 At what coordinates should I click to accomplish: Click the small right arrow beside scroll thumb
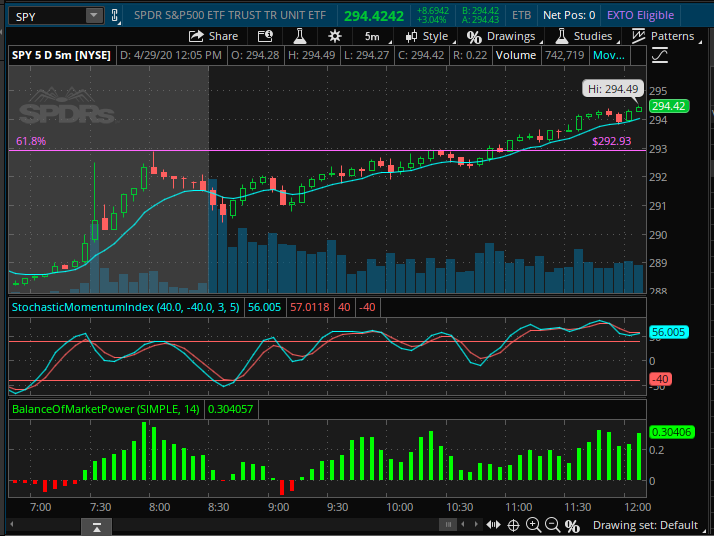476,525
